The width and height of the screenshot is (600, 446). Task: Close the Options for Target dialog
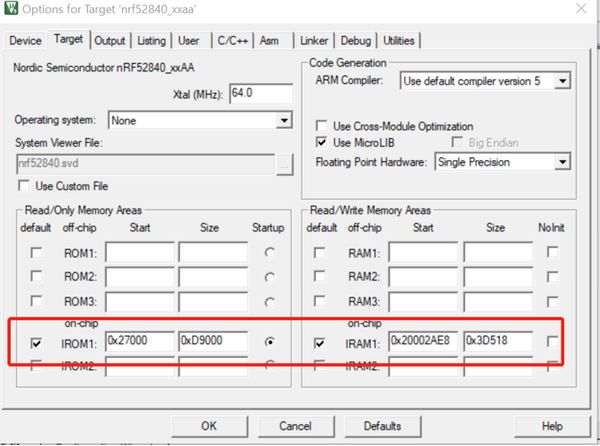pos(581,8)
